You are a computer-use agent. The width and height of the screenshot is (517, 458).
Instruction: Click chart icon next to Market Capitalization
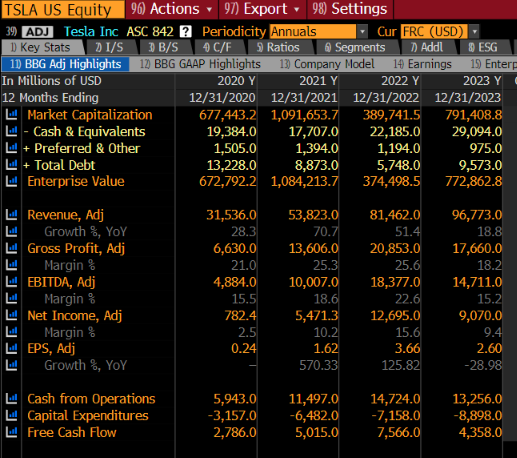11,115
